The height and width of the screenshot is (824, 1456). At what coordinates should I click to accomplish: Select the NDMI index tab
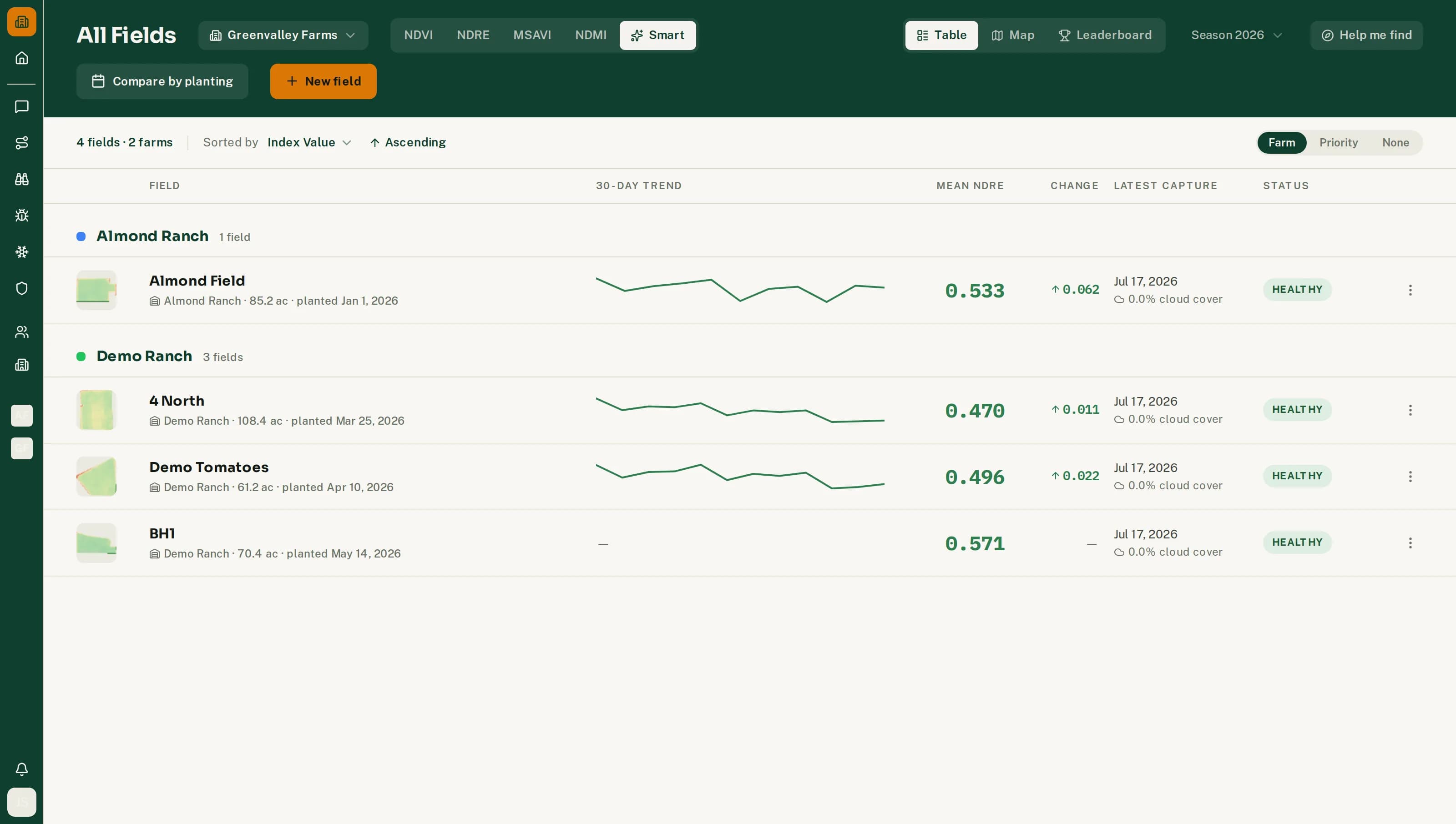pyautogui.click(x=591, y=35)
